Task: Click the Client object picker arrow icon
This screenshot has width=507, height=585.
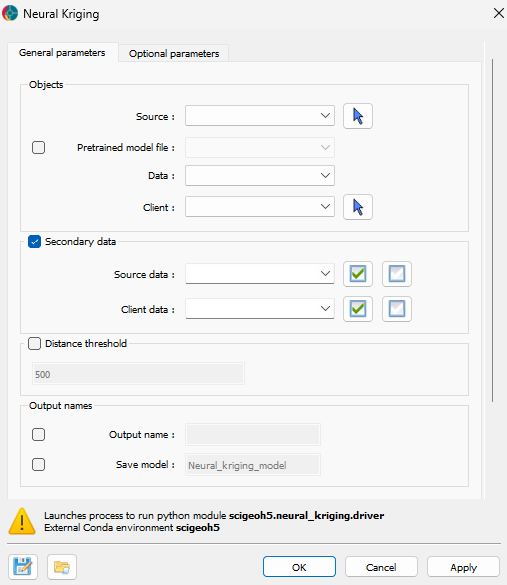Action: (x=358, y=207)
